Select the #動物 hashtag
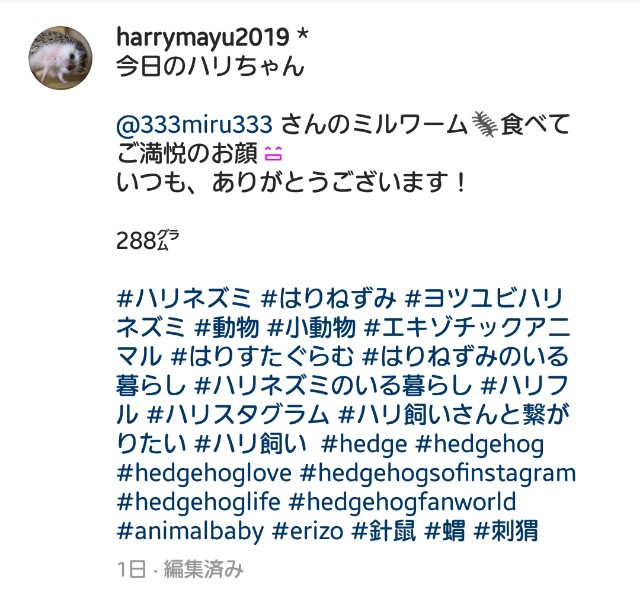Image resolution: width=640 pixels, height=602 pixels. (227, 328)
